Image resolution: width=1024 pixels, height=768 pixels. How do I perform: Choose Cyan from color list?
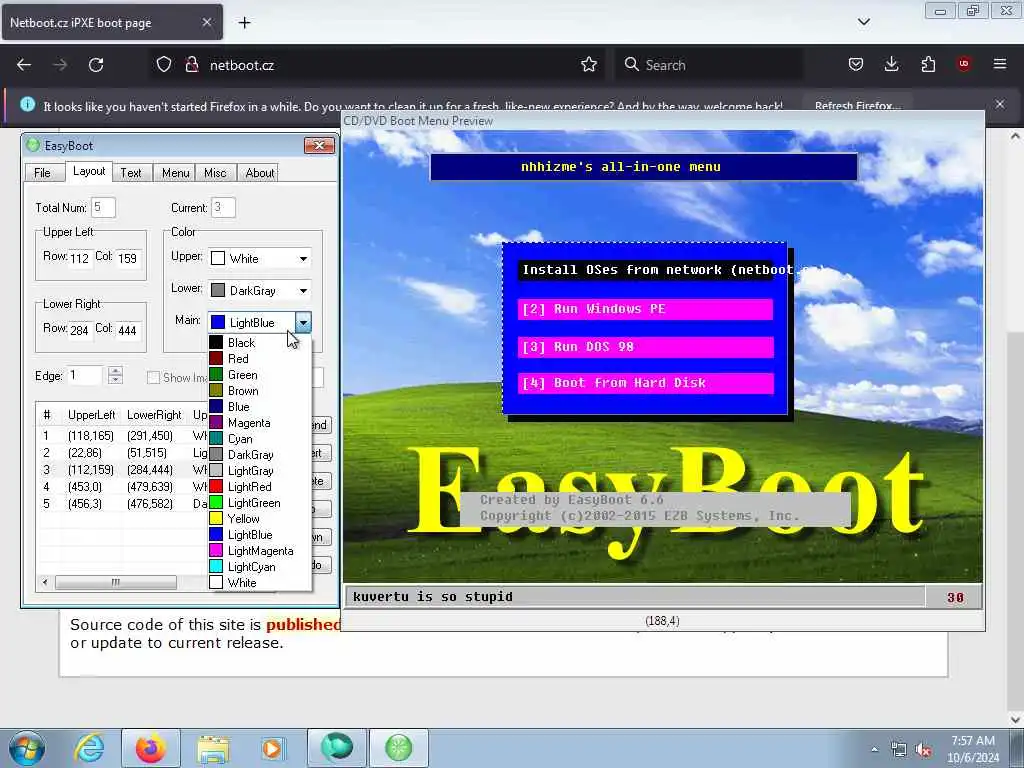259,439
